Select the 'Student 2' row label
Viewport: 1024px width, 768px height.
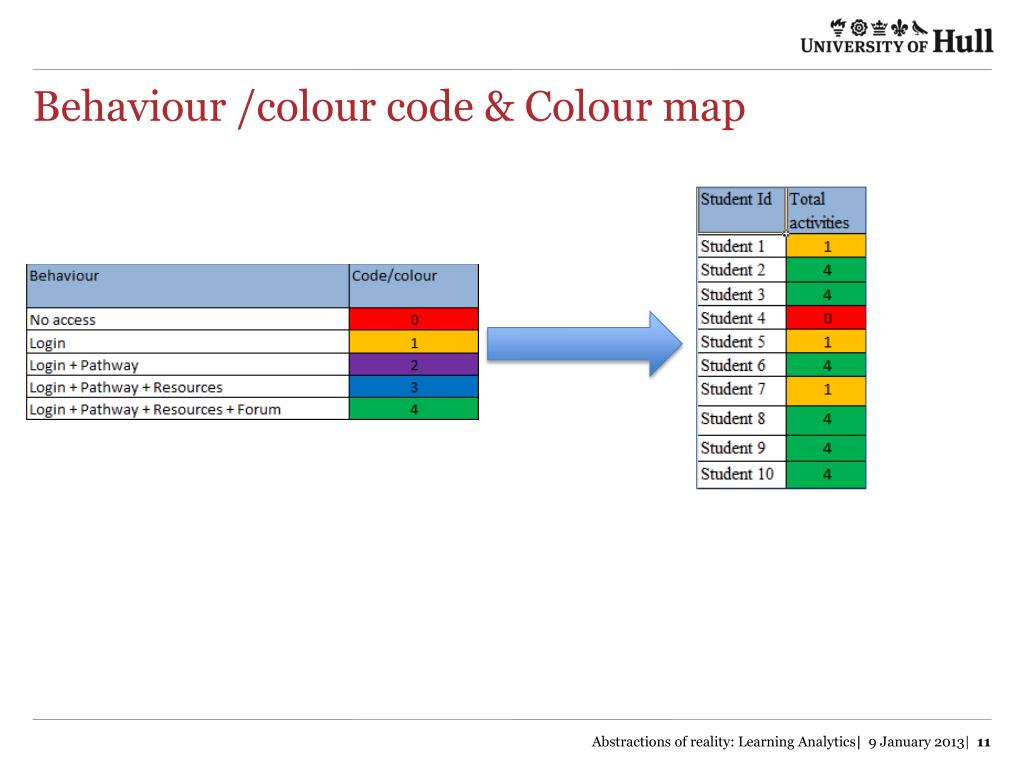[741, 270]
